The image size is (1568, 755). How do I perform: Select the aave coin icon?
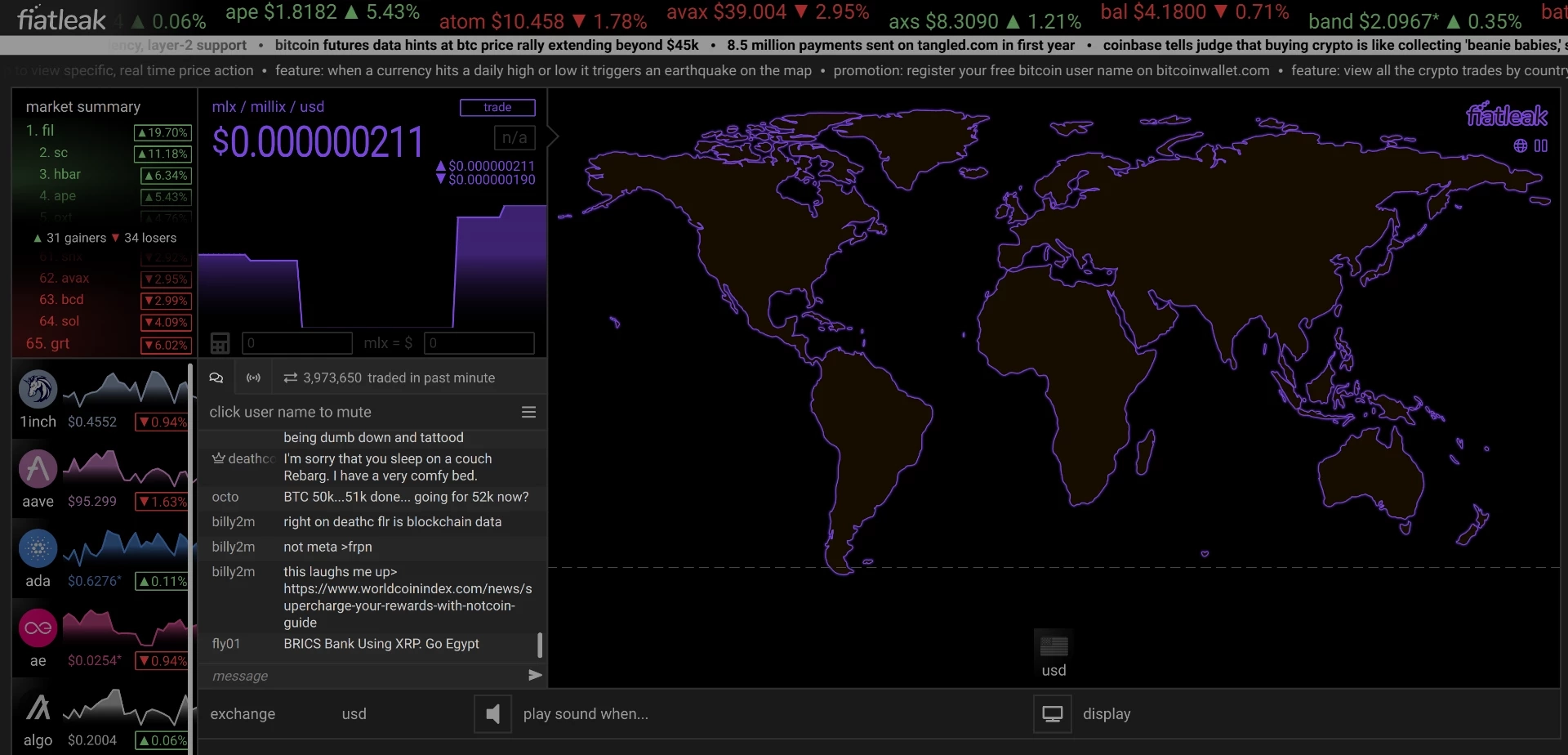click(38, 469)
